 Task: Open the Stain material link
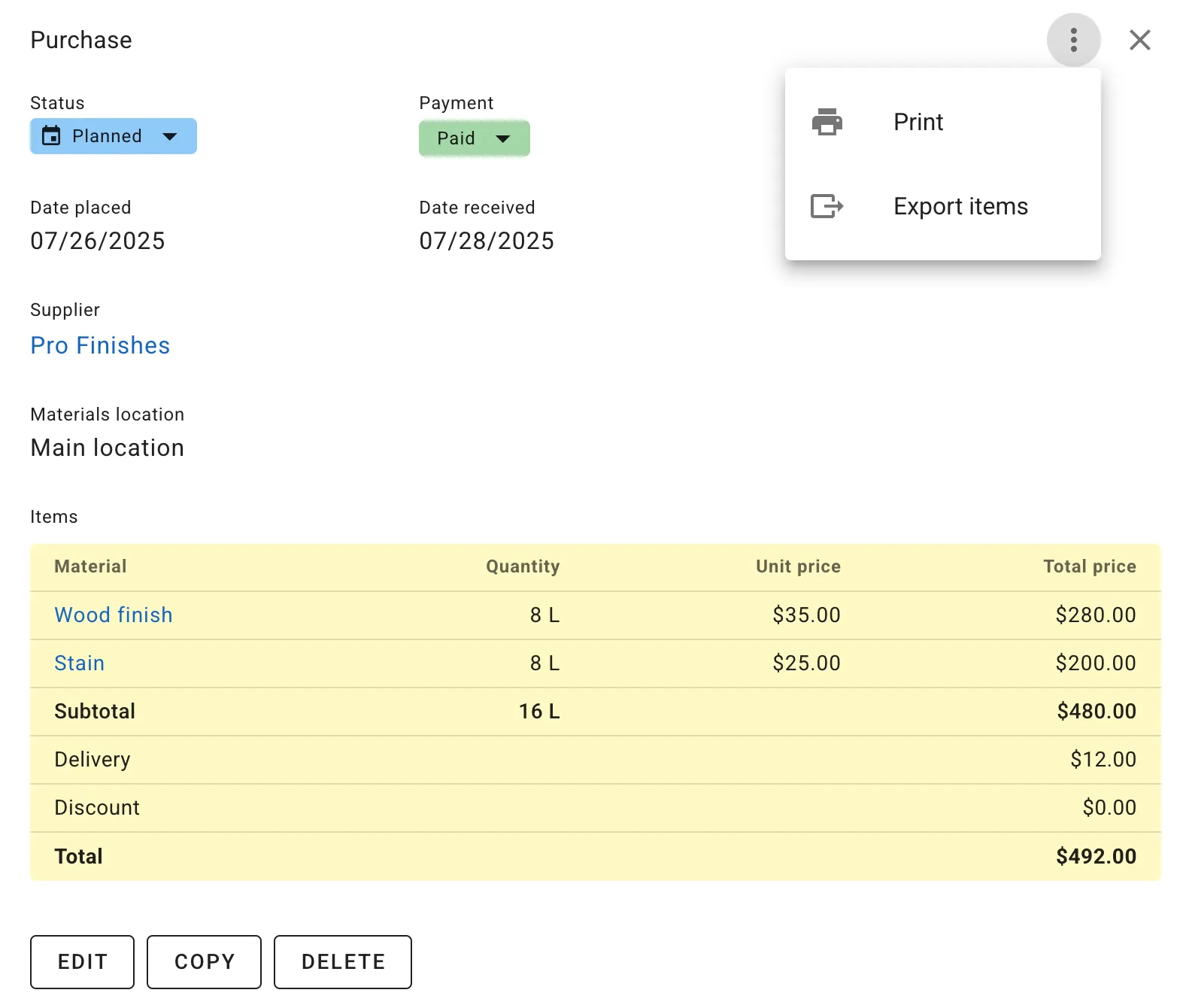click(x=80, y=663)
